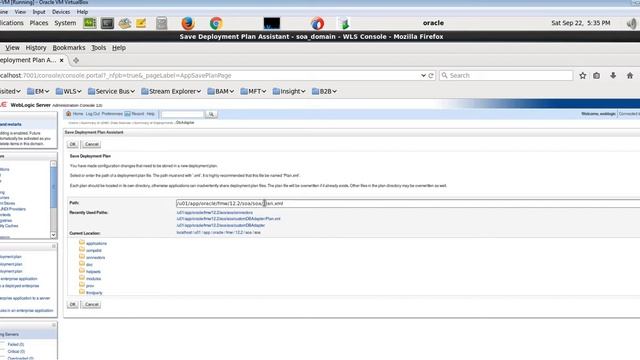Click the console search text field

coord(182,114)
